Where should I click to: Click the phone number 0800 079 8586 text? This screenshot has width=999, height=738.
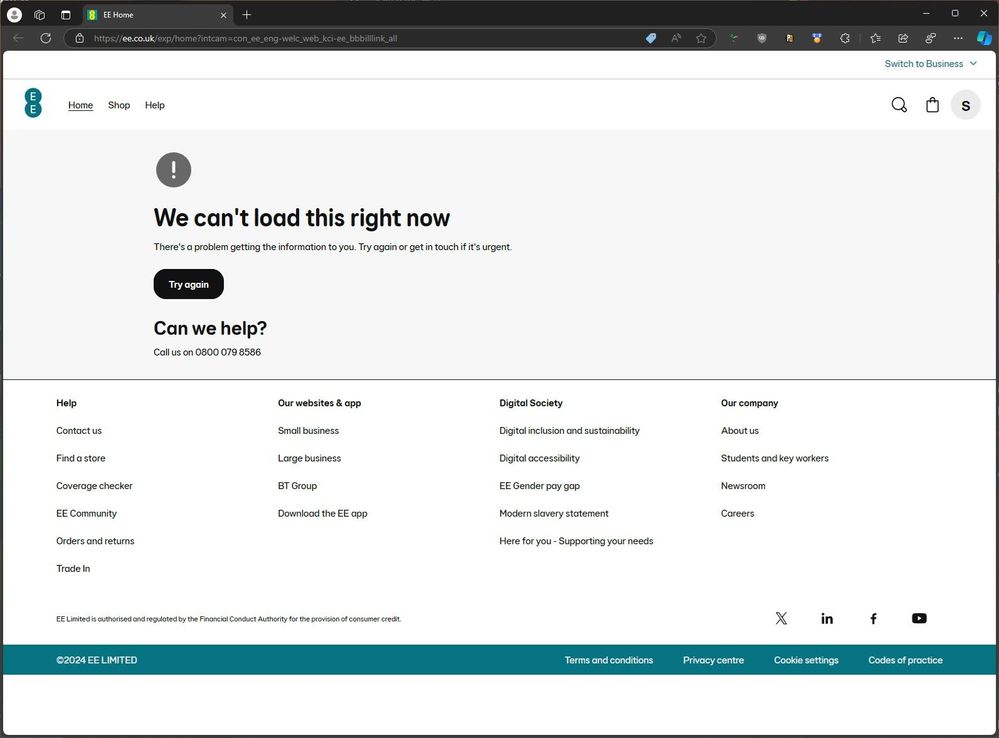[228, 352]
